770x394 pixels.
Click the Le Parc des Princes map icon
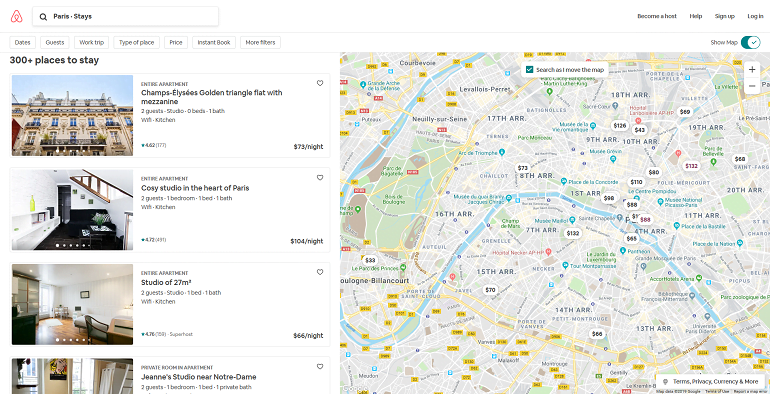(403, 268)
